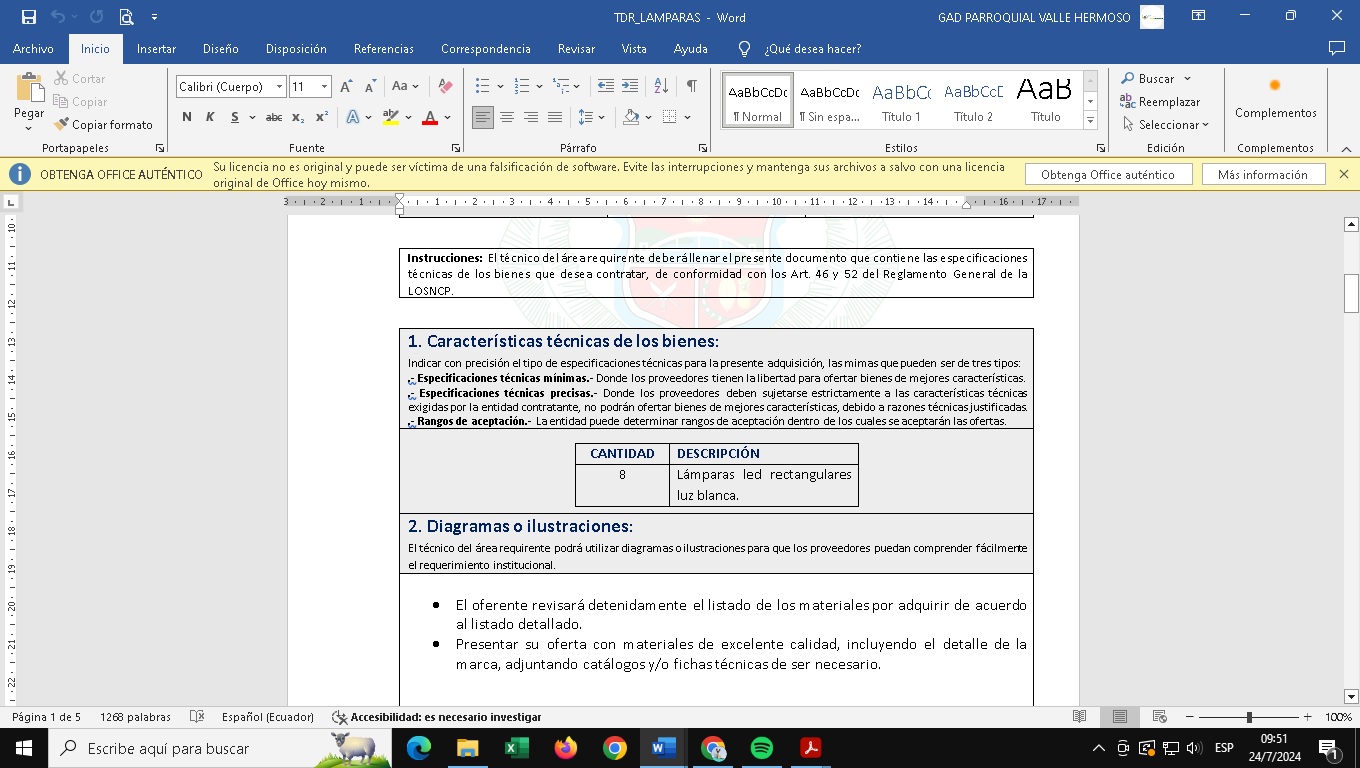The image size is (1360, 768).
Task: Toggle italic formatting (K)
Action: click(210, 118)
